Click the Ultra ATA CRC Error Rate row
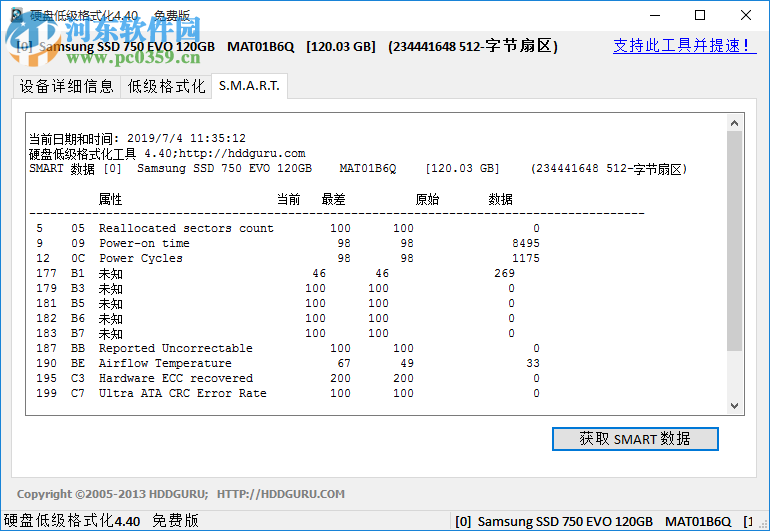Viewport: 770px width, 531px height. 287,393
